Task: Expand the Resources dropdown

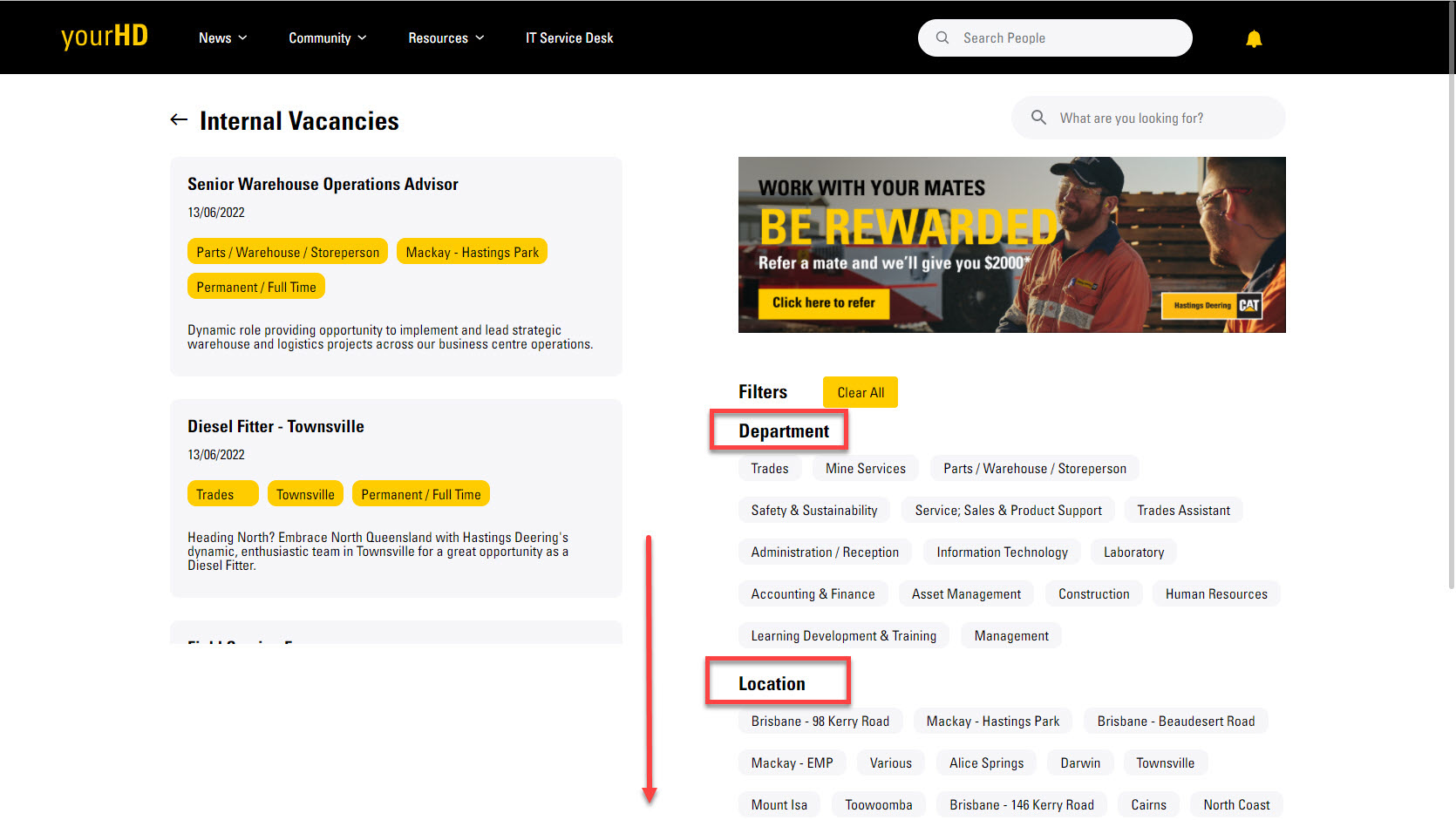Action: [x=446, y=38]
